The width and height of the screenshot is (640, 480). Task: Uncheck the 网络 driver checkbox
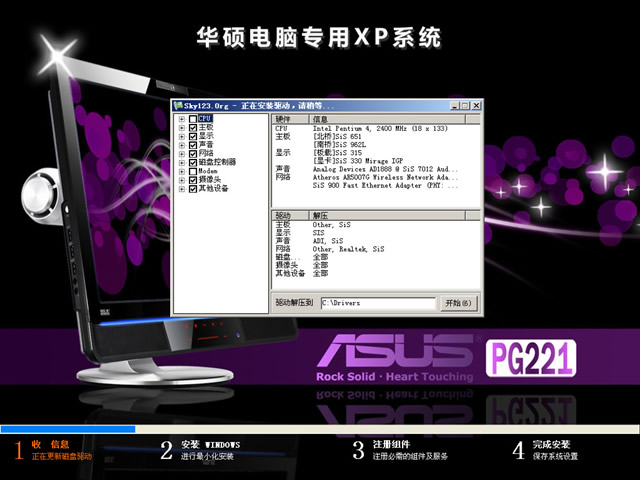pyautogui.click(x=193, y=154)
